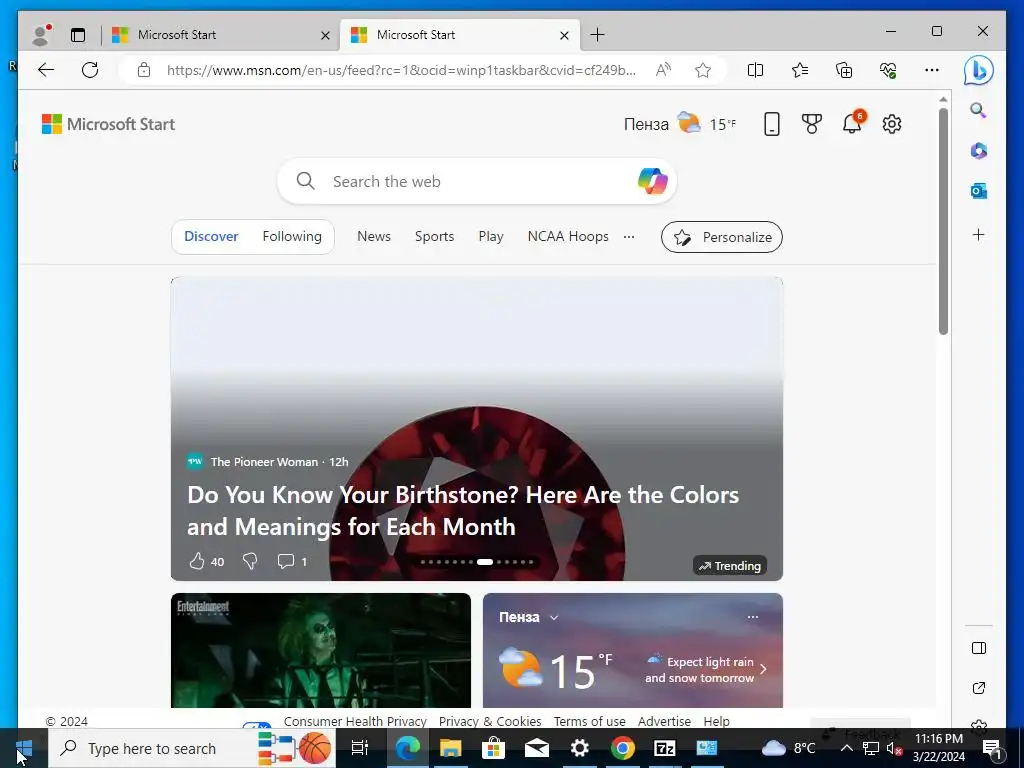Open 7-Zip from the taskbar
The image size is (1024, 768).
point(664,748)
